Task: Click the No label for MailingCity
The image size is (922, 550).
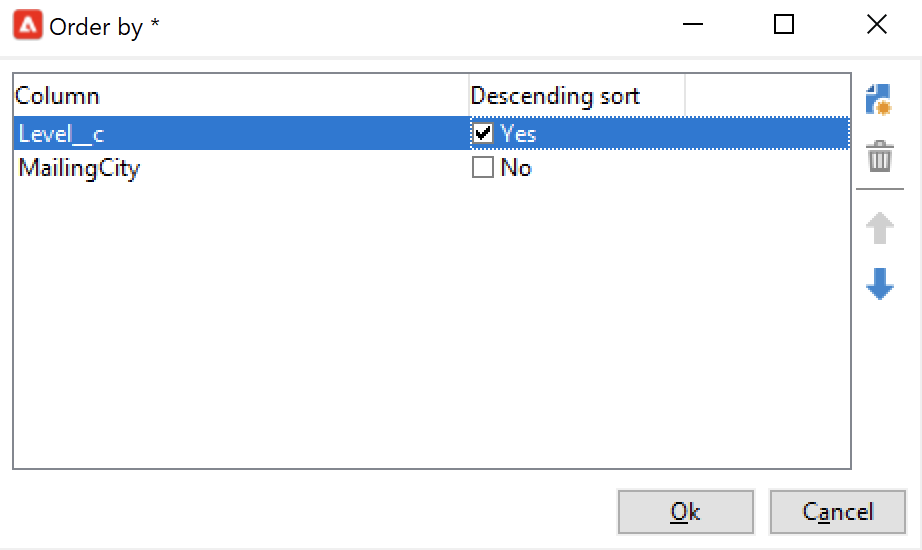Action: click(x=516, y=168)
